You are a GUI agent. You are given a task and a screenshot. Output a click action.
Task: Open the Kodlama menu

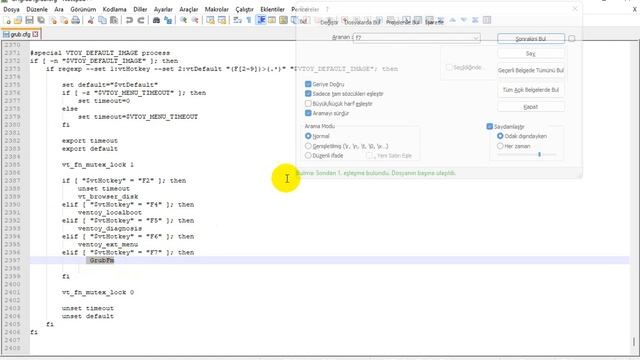point(114,9)
